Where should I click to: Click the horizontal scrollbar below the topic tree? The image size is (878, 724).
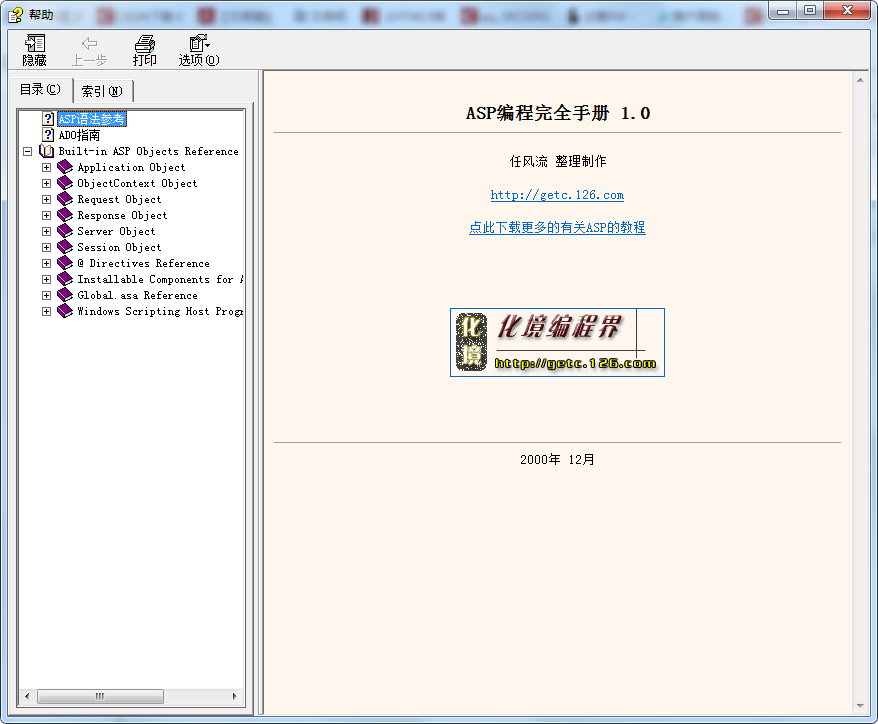(100, 696)
